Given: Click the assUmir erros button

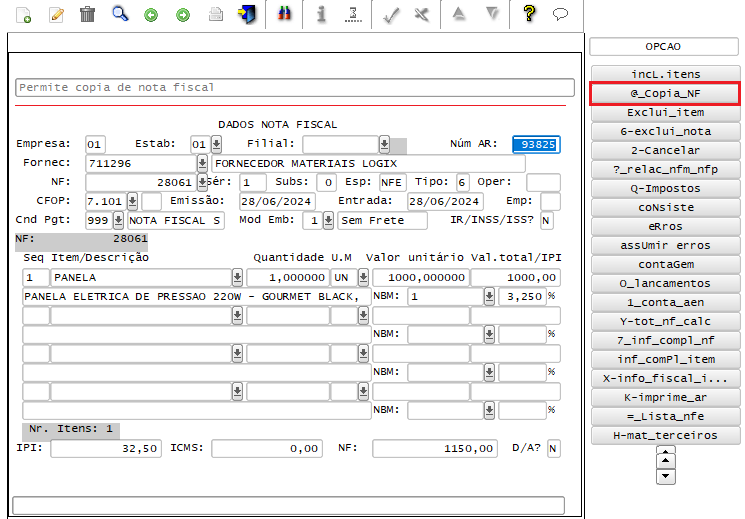Looking at the screenshot, I should pyautogui.click(x=666, y=246).
